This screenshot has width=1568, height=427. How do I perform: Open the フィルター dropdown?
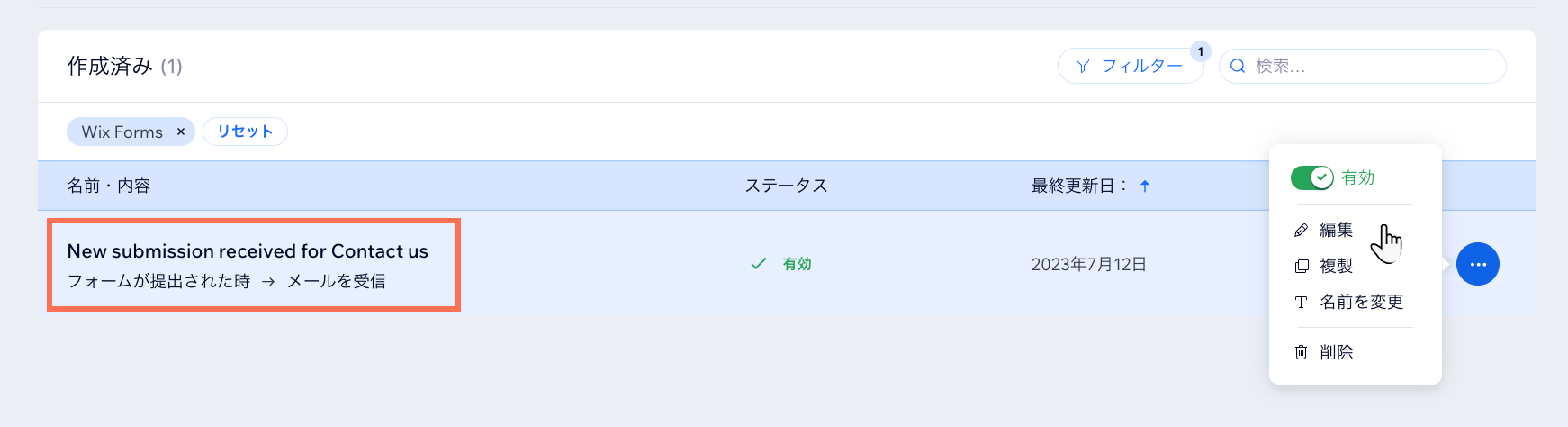(x=1131, y=66)
